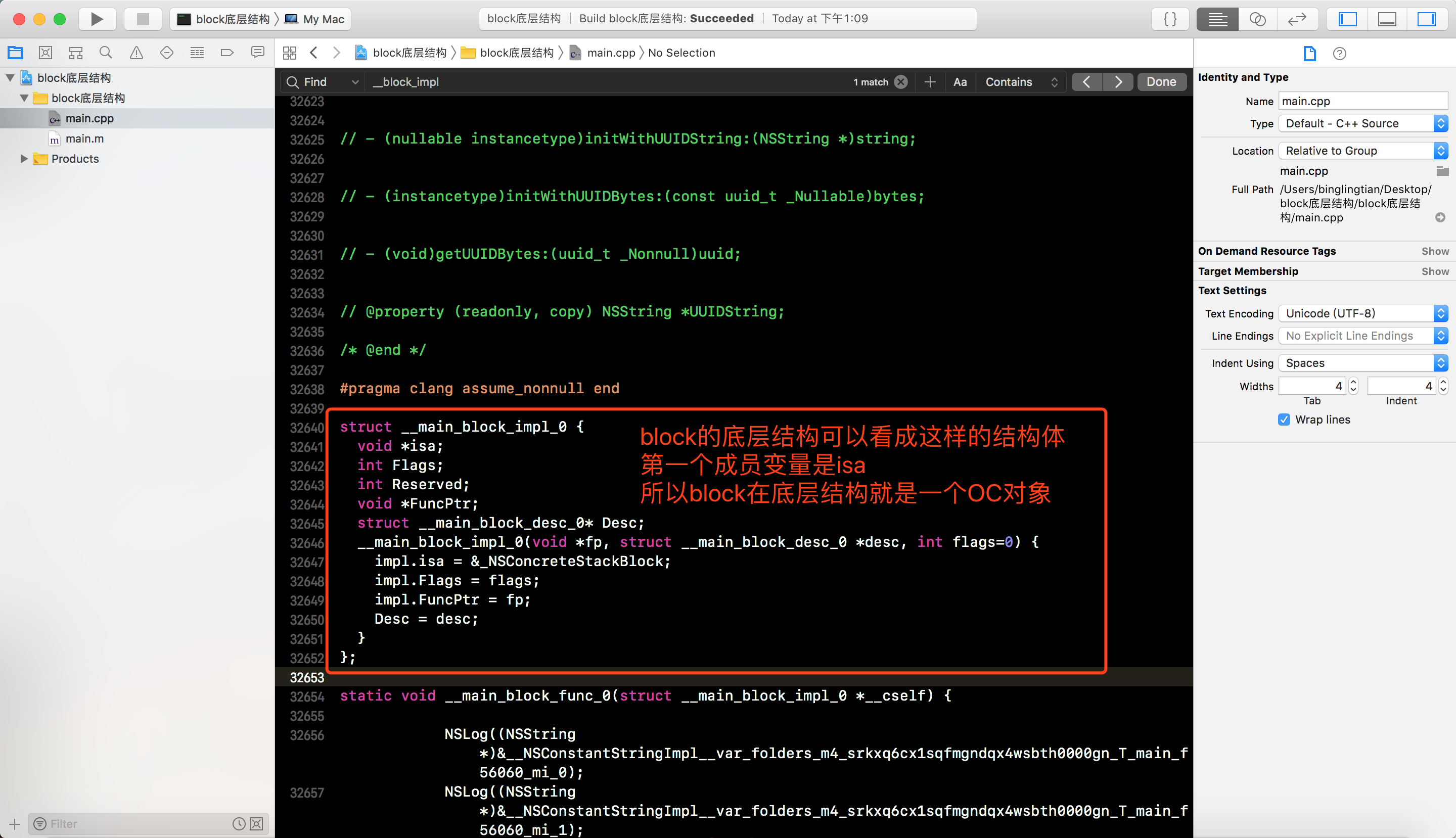This screenshot has height=838, width=1456.
Task: Show the Breakpoint navigator icon
Action: (227, 53)
